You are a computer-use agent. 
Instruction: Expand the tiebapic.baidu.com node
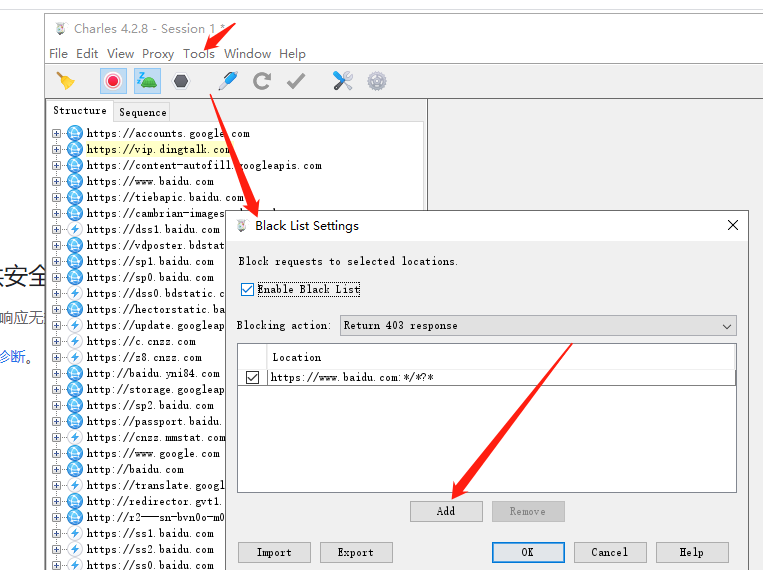coord(56,197)
